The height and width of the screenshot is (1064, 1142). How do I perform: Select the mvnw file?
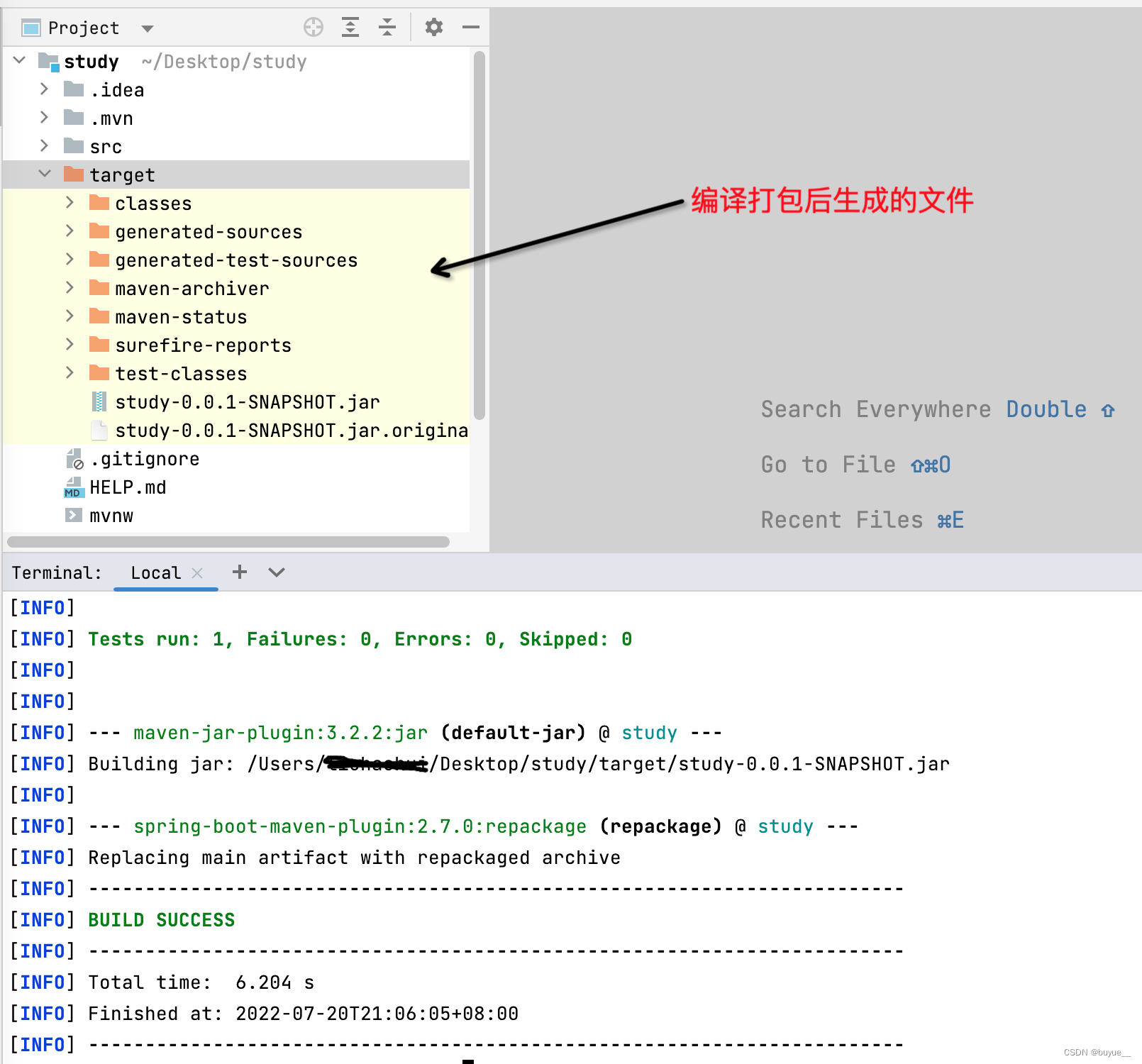[111, 516]
